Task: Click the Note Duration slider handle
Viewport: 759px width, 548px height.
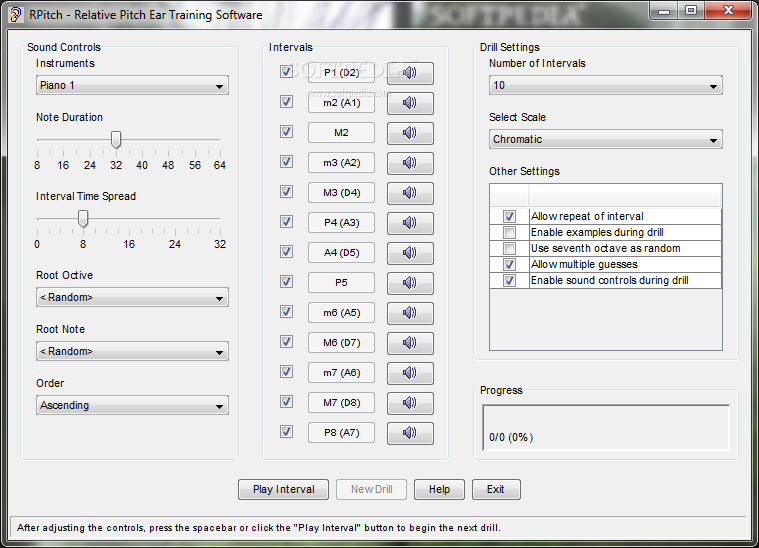Action: tap(116, 139)
